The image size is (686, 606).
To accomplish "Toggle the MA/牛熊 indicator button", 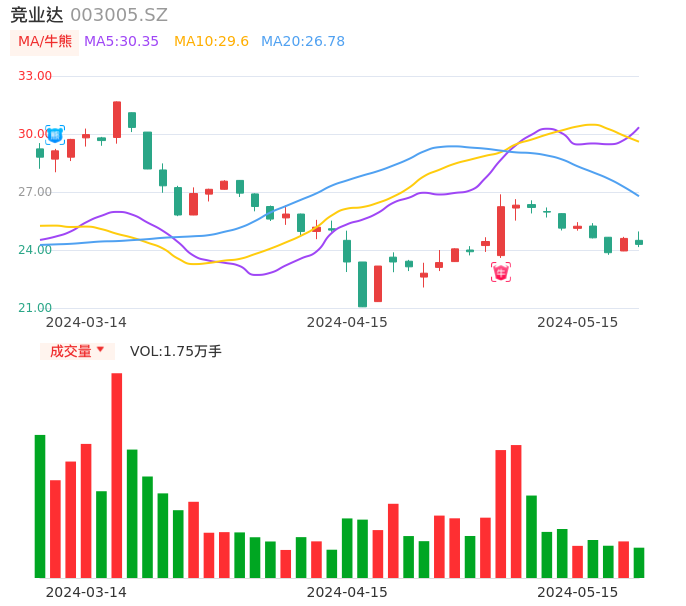I will coord(45,42).
